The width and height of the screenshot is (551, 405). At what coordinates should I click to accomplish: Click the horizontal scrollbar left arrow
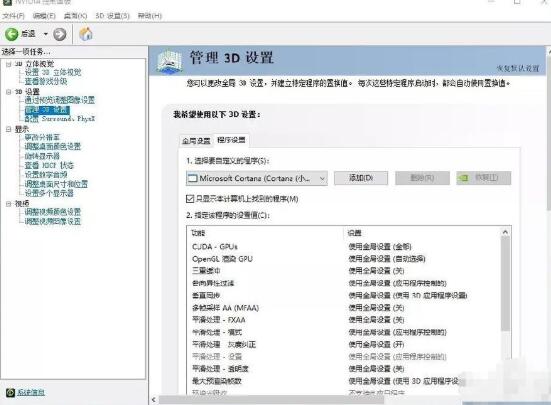154,400
